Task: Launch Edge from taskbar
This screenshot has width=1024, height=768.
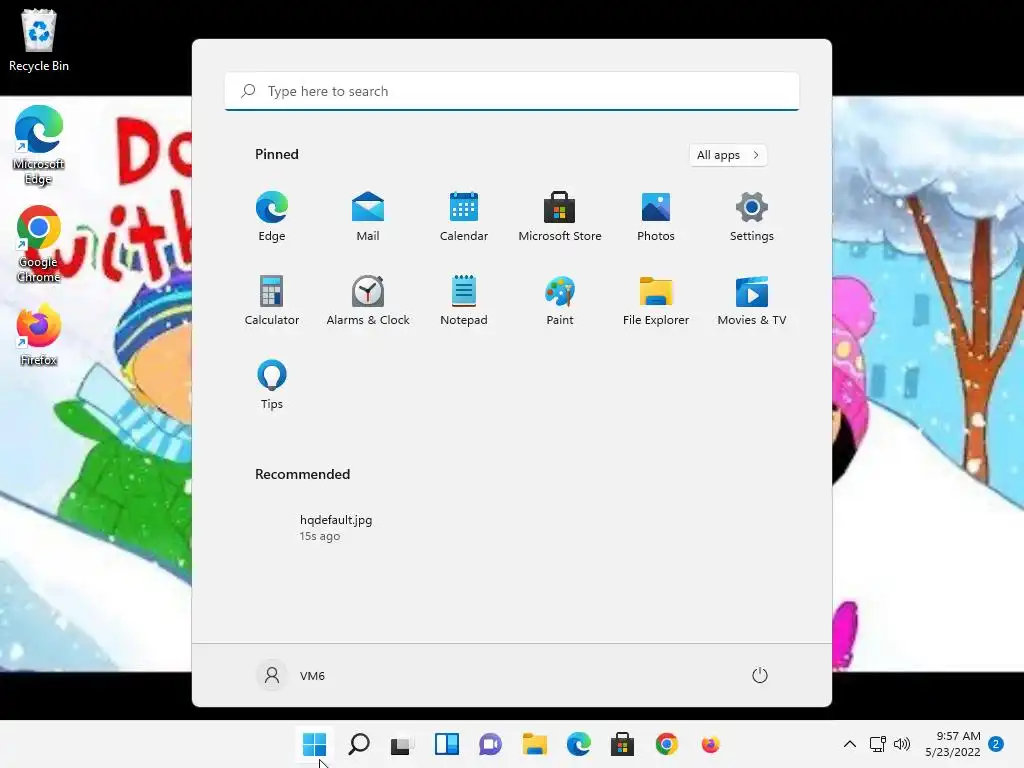Action: coord(579,744)
